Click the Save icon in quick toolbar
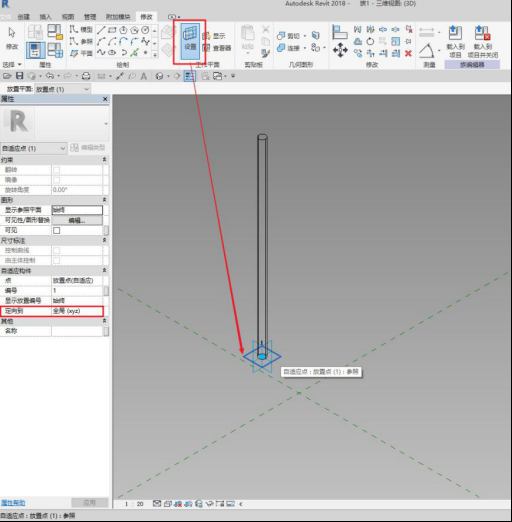 click(19, 76)
